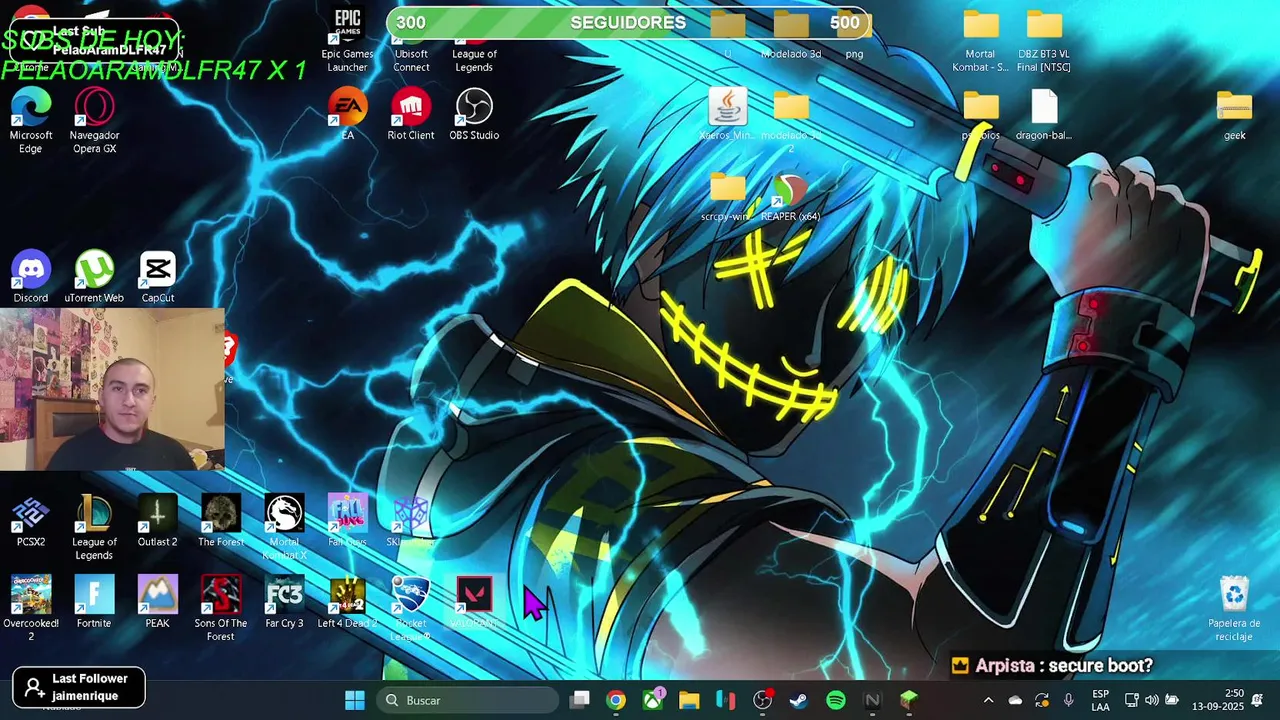Select the PCSX2 emulator shortcut
Screen dimensions: 1280x720
[x=31, y=521]
